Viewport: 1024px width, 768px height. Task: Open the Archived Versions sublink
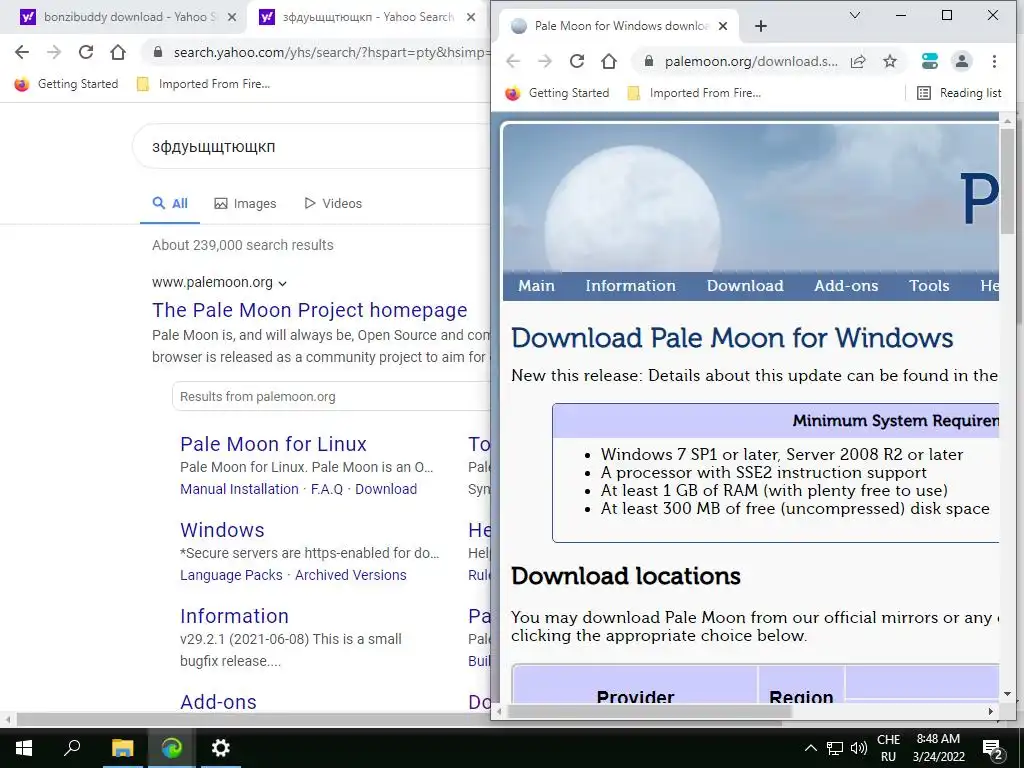[x=351, y=575]
